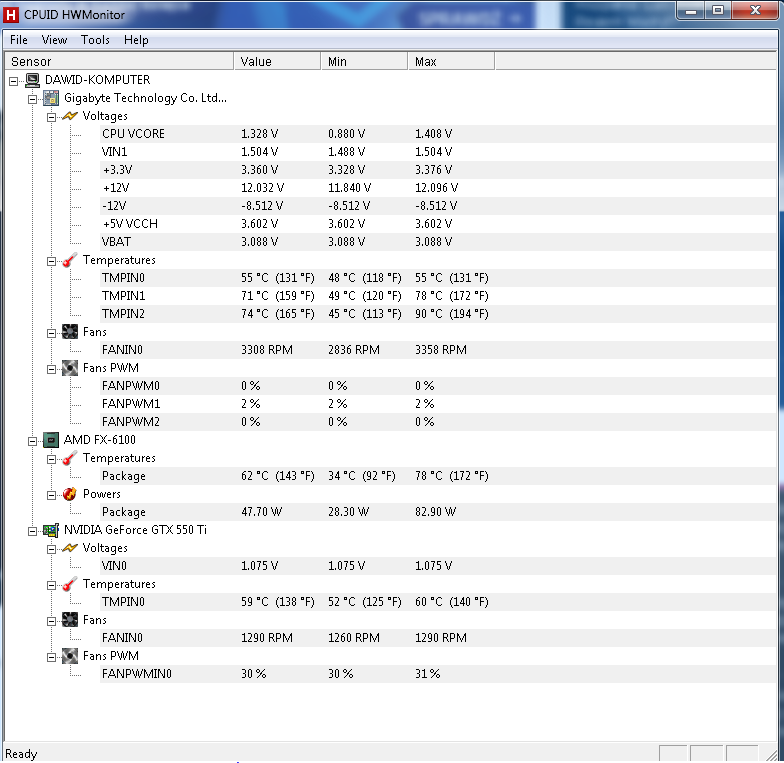
Task: Collapse the GeForce Temperatures group
Action: pos(51,586)
